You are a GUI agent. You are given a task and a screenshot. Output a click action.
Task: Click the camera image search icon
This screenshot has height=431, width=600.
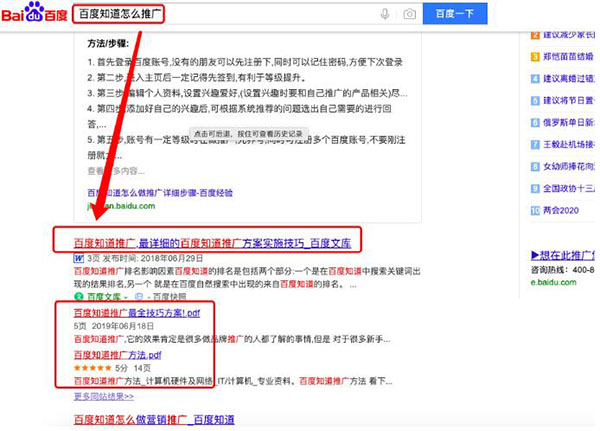pos(409,14)
